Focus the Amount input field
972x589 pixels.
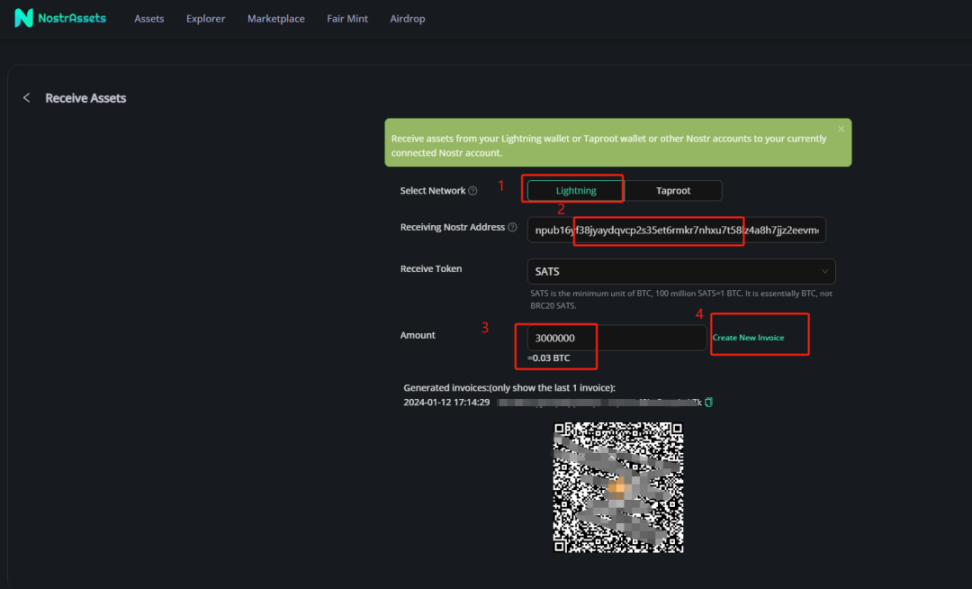(x=616, y=338)
